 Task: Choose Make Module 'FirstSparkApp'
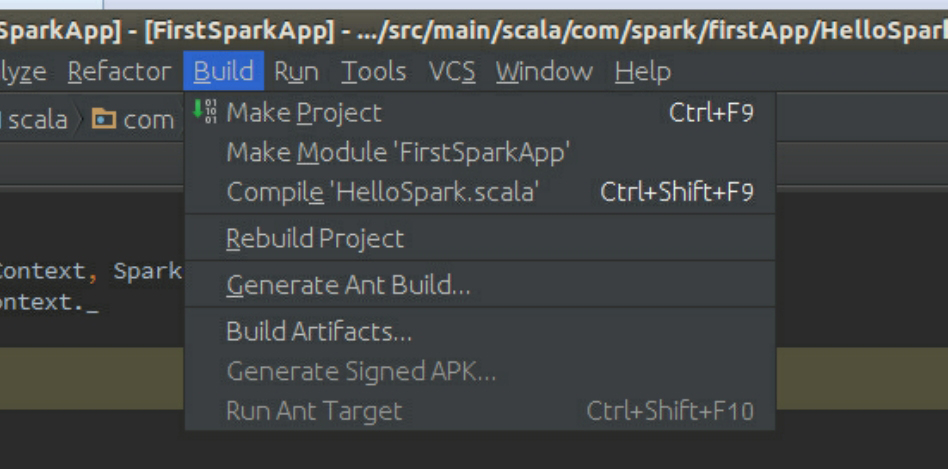click(398, 153)
